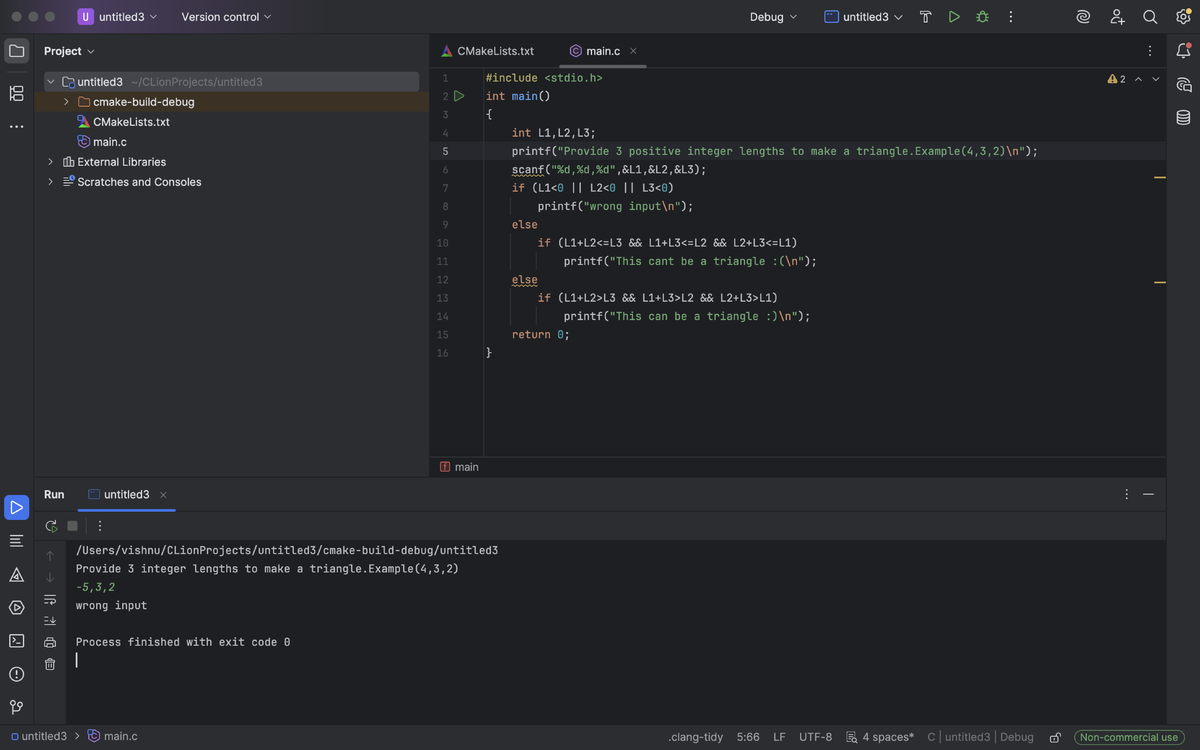
Task: Print the console output
Action: [x=50, y=642]
